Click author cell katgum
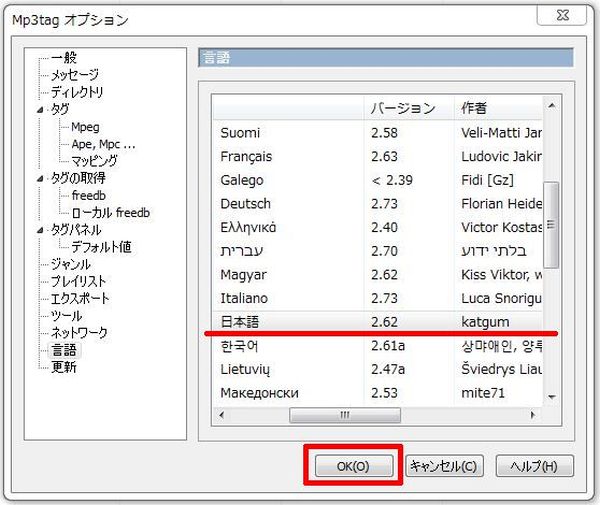Image resolution: width=600 pixels, height=505 pixels. coord(485,323)
